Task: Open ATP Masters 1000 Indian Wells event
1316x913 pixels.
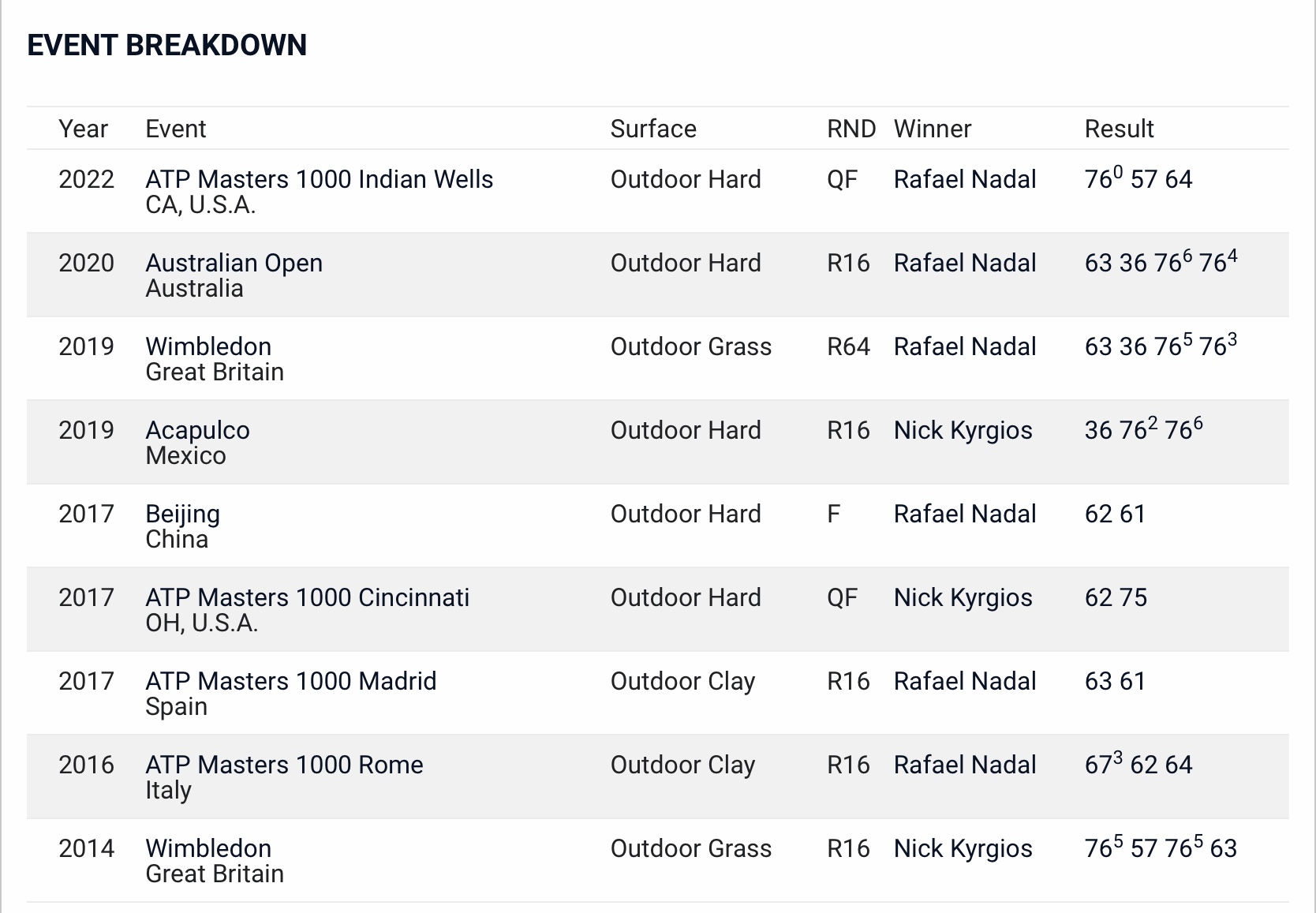Action: [x=320, y=179]
